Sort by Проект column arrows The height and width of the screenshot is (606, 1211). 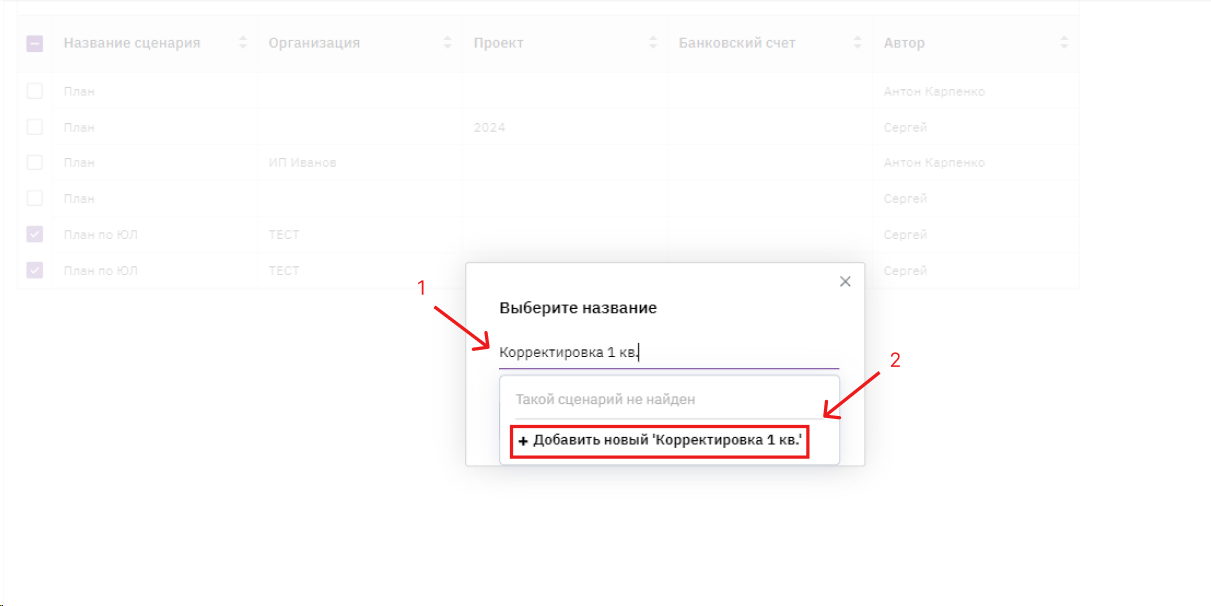click(x=653, y=43)
